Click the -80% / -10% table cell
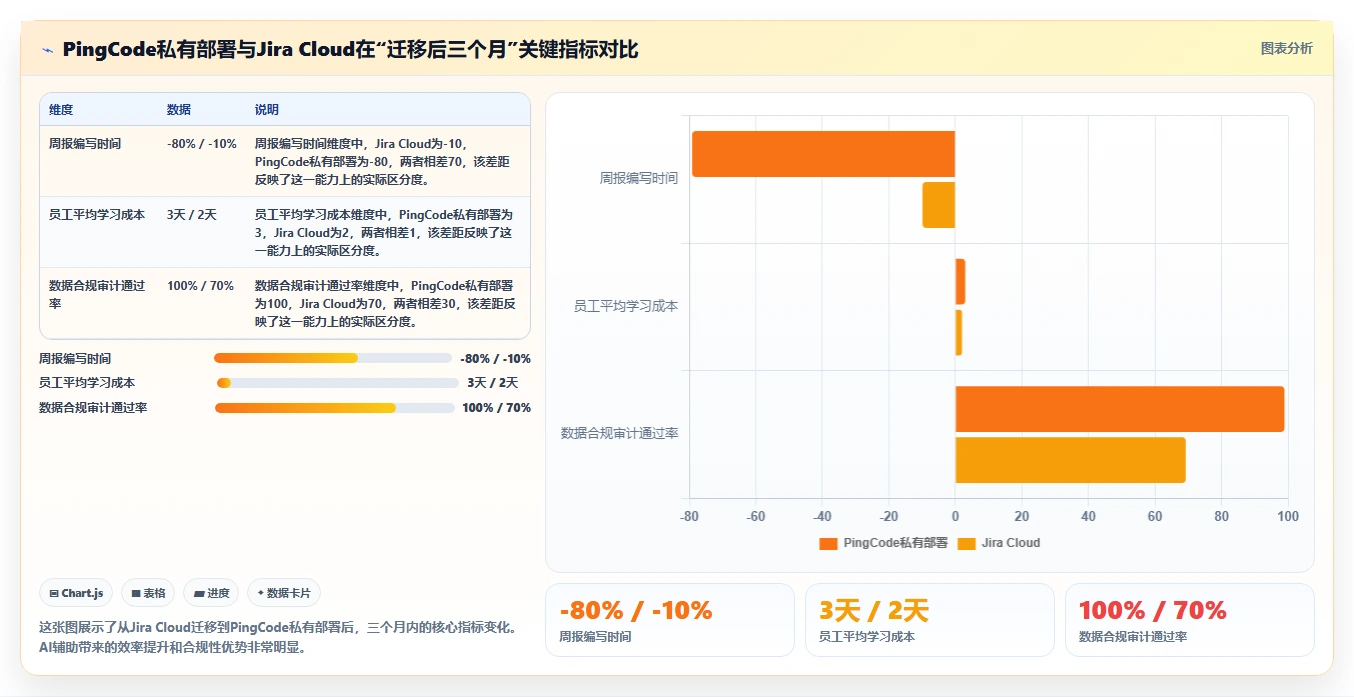 (x=202, y=144)
